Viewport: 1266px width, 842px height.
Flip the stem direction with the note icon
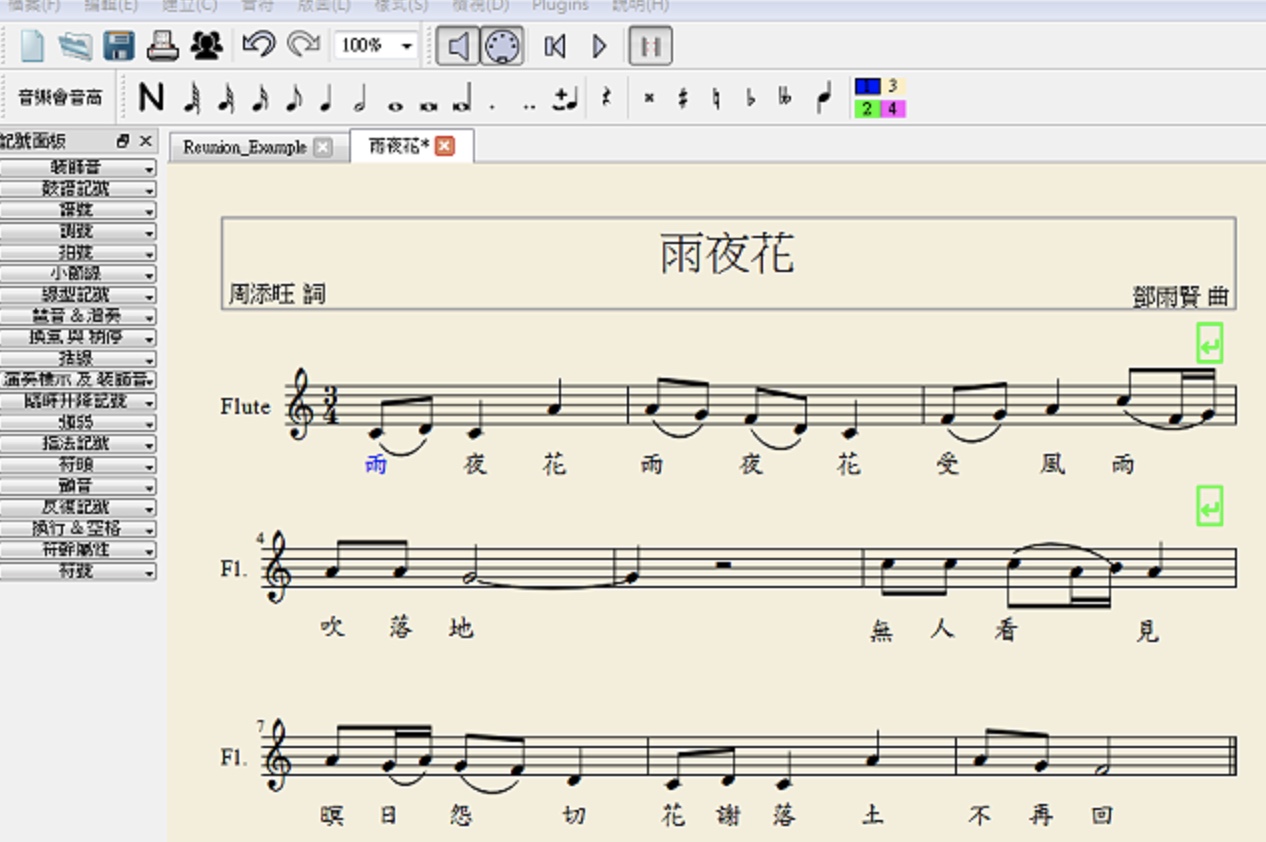823,98
